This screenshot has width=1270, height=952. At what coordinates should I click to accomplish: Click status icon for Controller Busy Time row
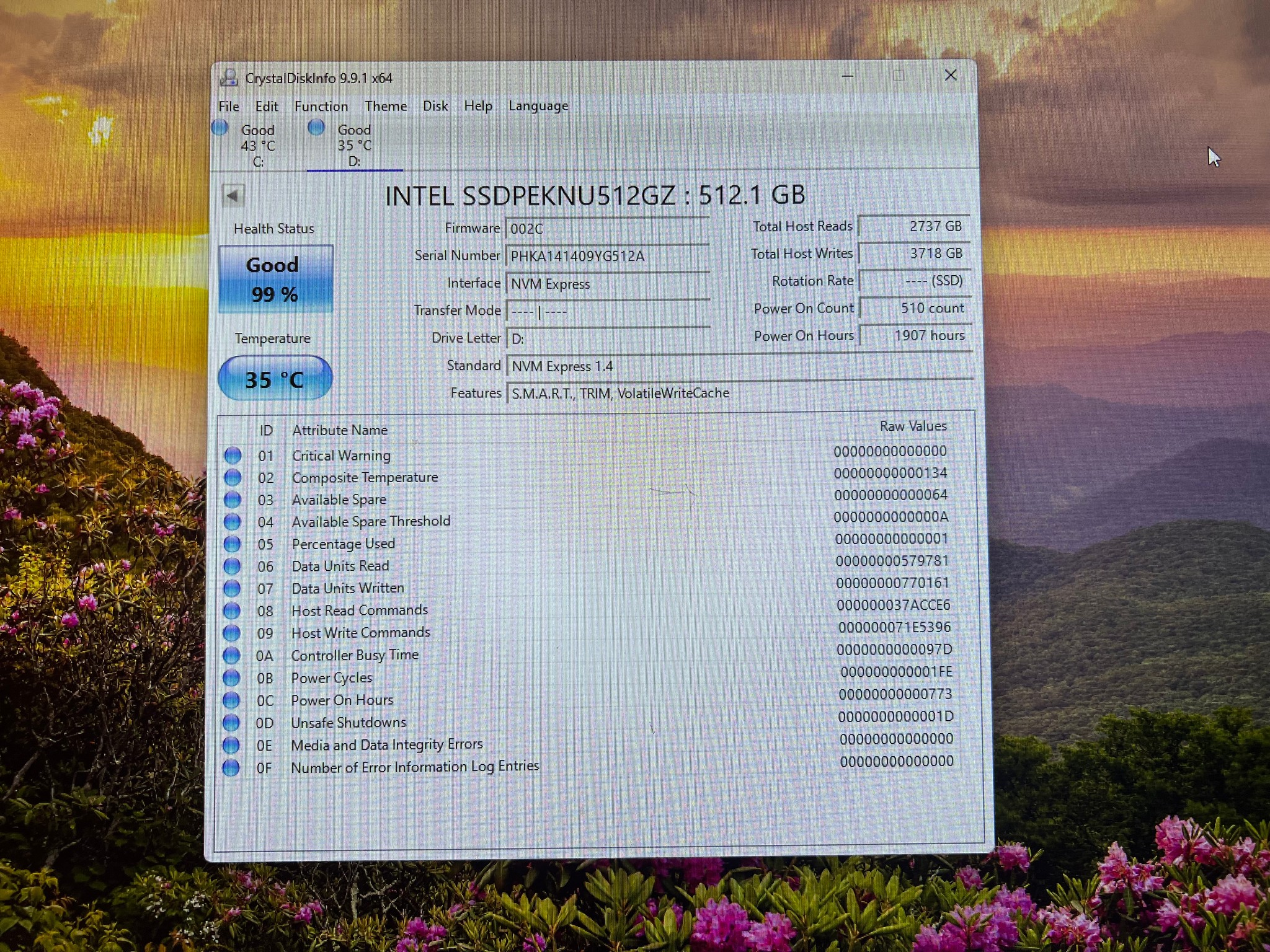click(231, 655)
